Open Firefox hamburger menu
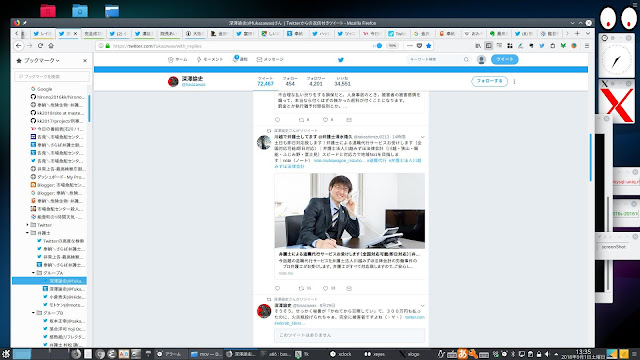Image resolution: width=640 pixels, height=360 pixels. pos(587,46)
